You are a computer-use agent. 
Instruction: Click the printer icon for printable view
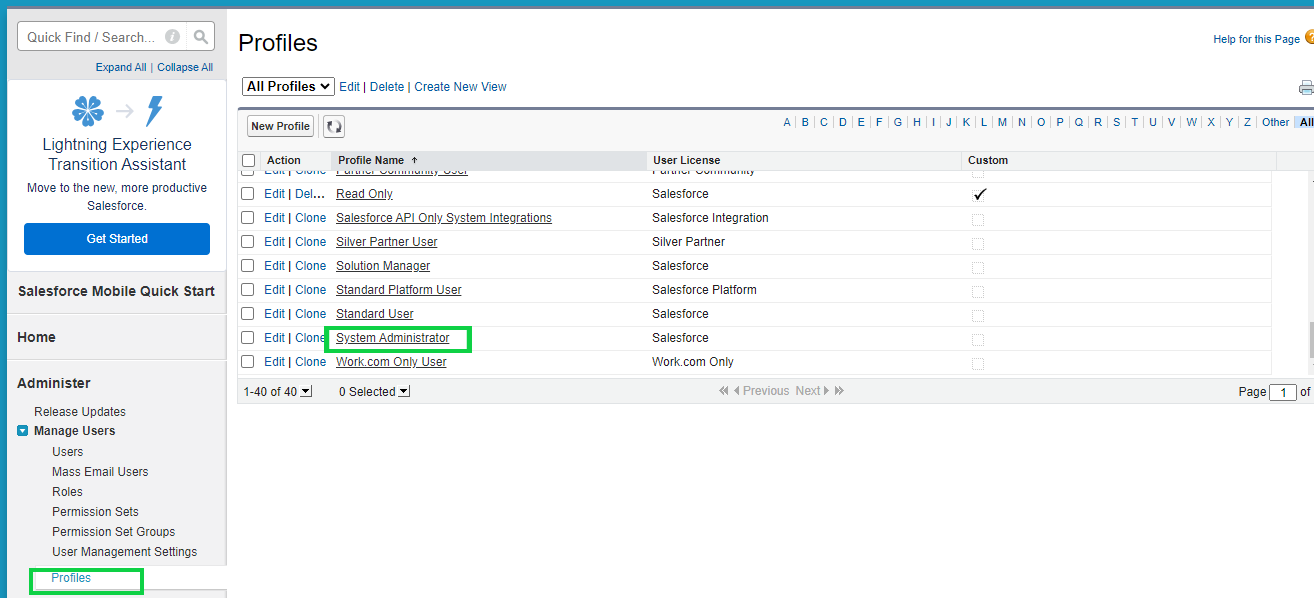tap(1306, 88)
